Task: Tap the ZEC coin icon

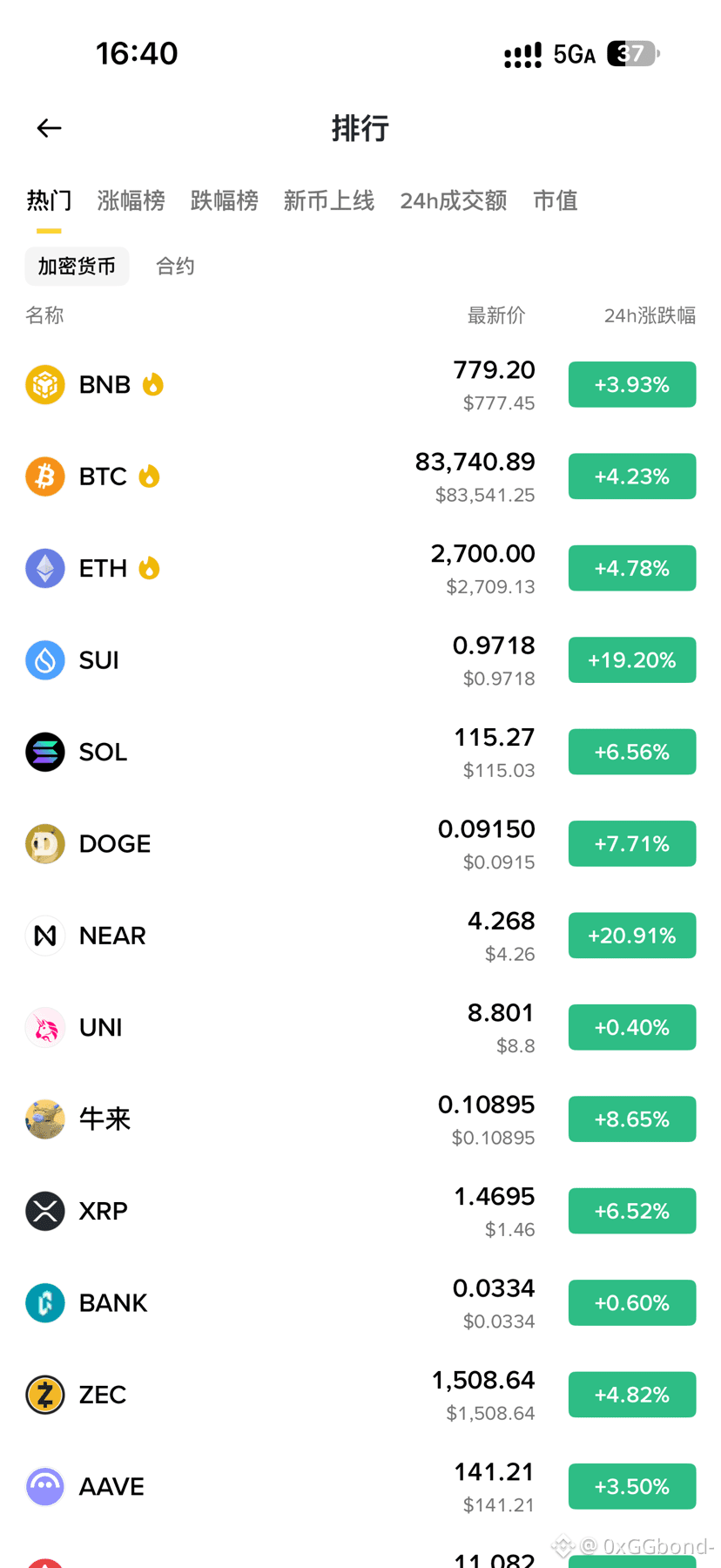Action: pyautogui.click(x=45, y=1395)
